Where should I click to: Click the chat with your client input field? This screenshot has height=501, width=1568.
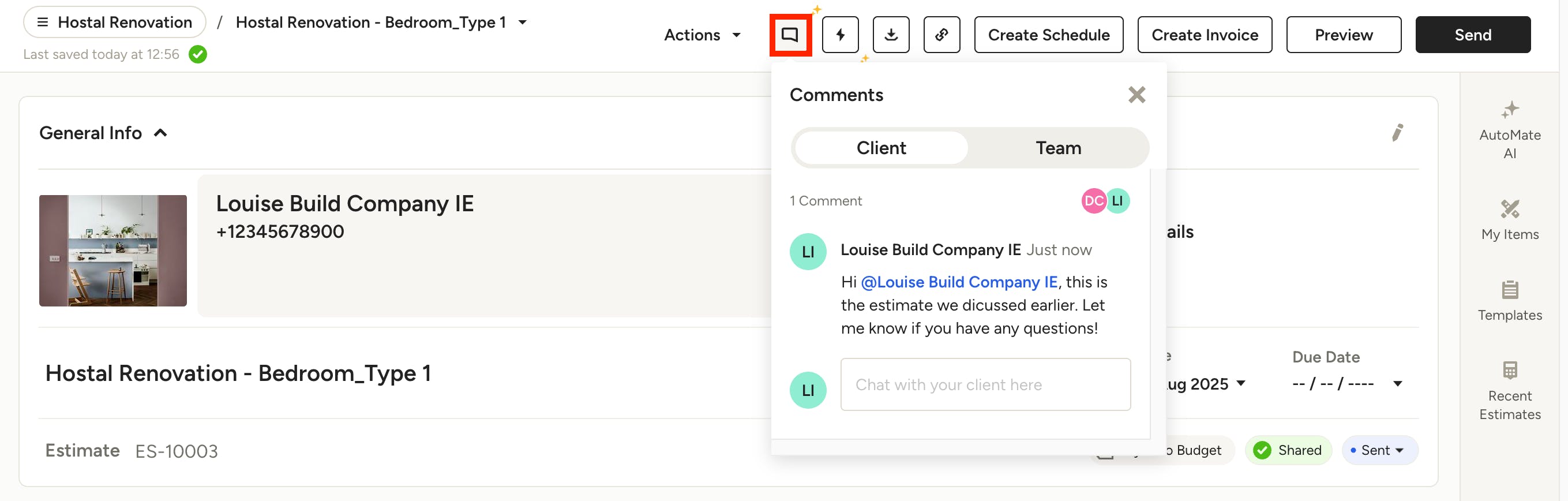[984, 384]
